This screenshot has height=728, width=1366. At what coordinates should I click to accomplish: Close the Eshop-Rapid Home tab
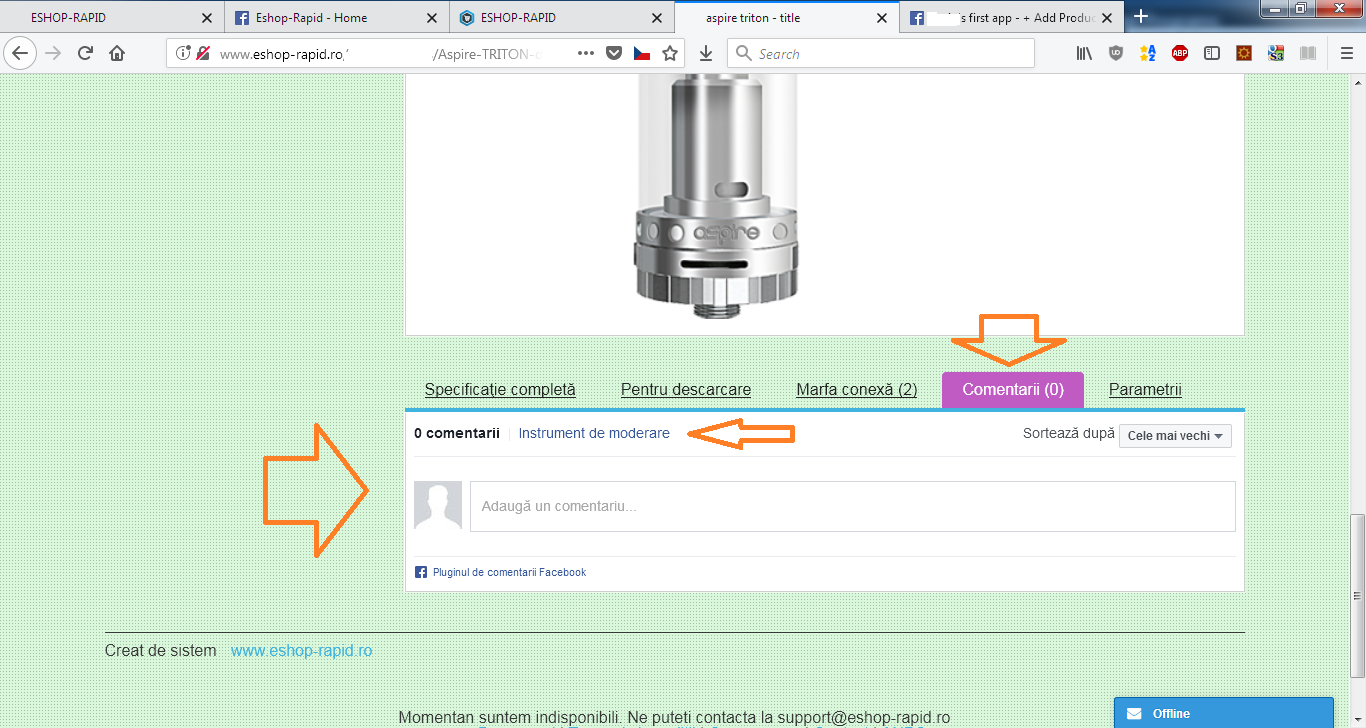pos(432,18)
